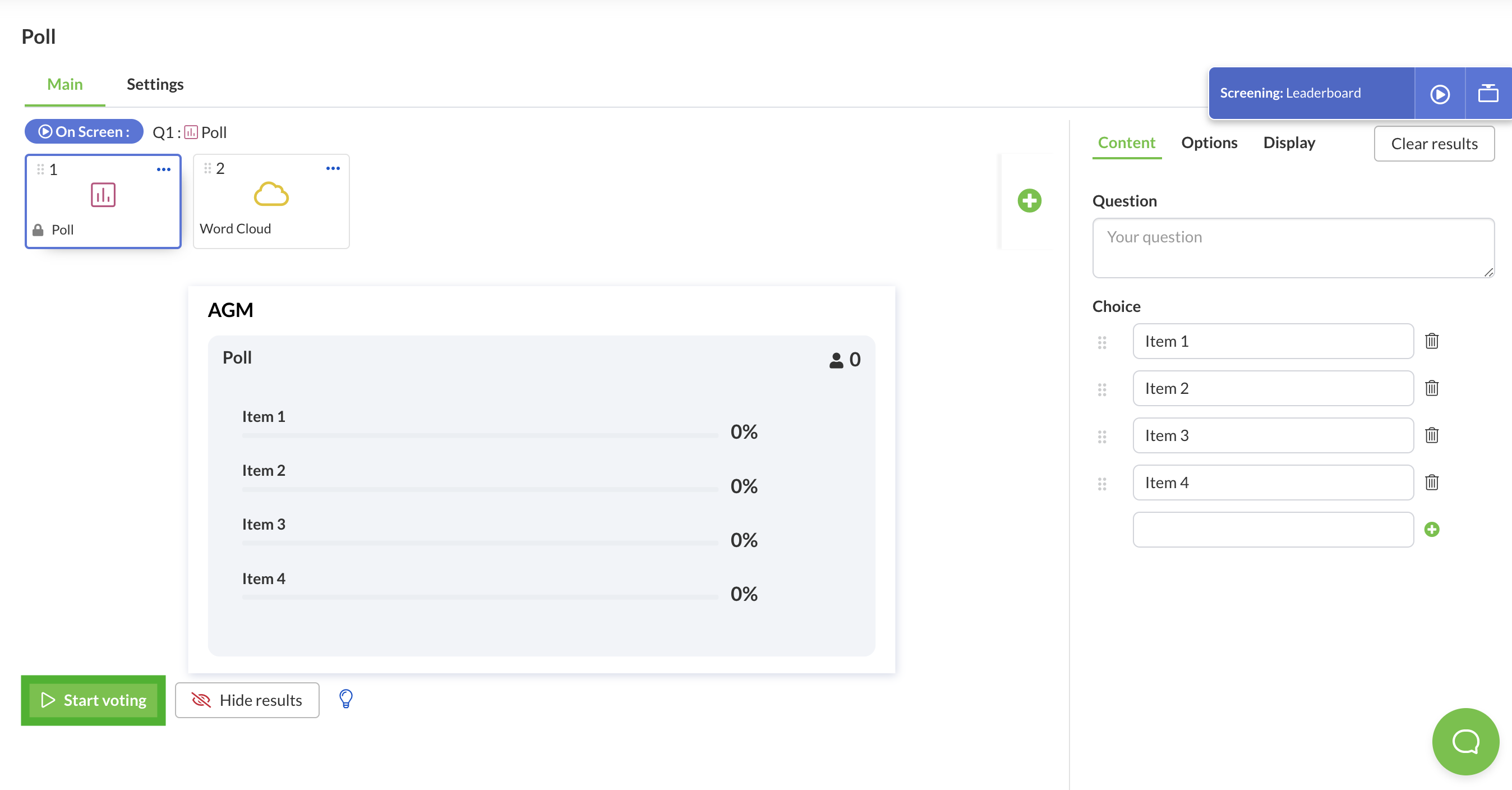Click trash icon next to Item 4
Screen dimensions: 1512x790
tap(1431, 482)
